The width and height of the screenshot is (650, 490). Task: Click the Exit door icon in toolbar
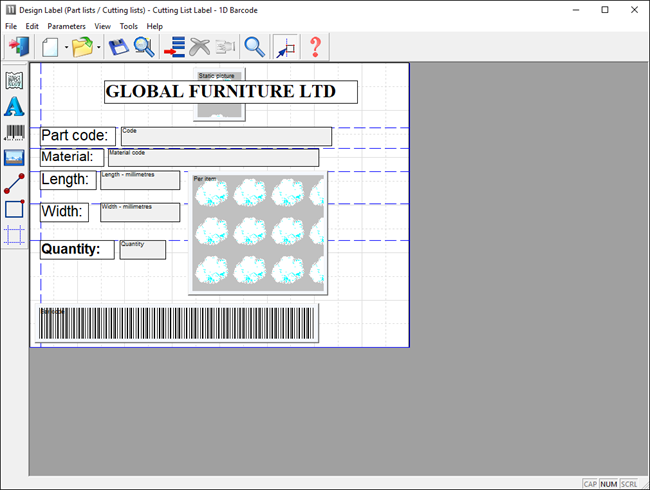tap(18, 47)
